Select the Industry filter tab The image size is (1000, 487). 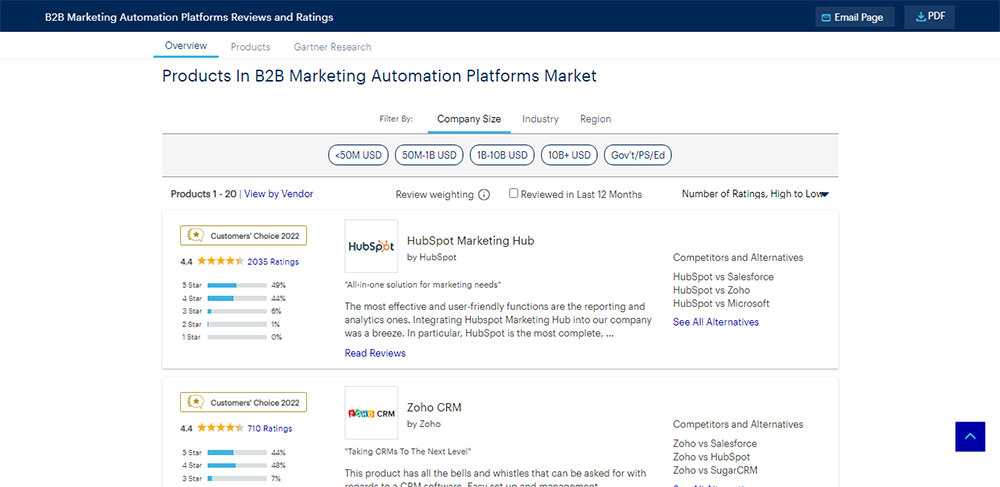click(540, 119)
